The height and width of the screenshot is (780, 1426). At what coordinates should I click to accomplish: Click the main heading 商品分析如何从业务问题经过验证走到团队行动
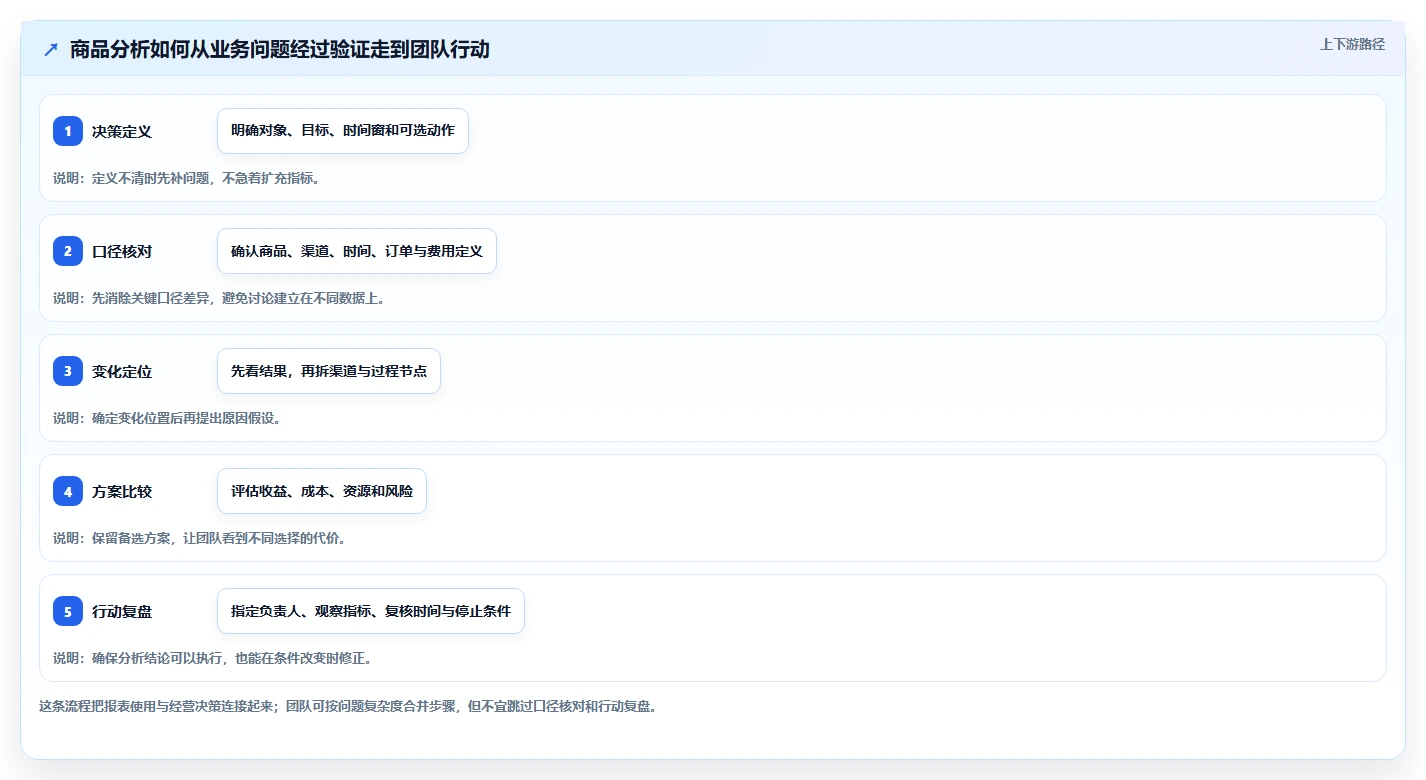pos(280,49)
